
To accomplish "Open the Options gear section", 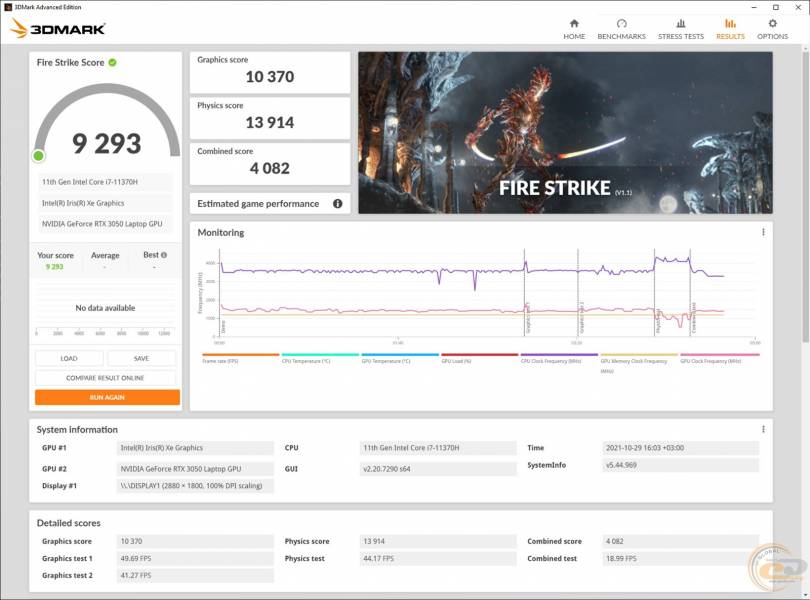I will pyautogui.click(x=772, y=29).
